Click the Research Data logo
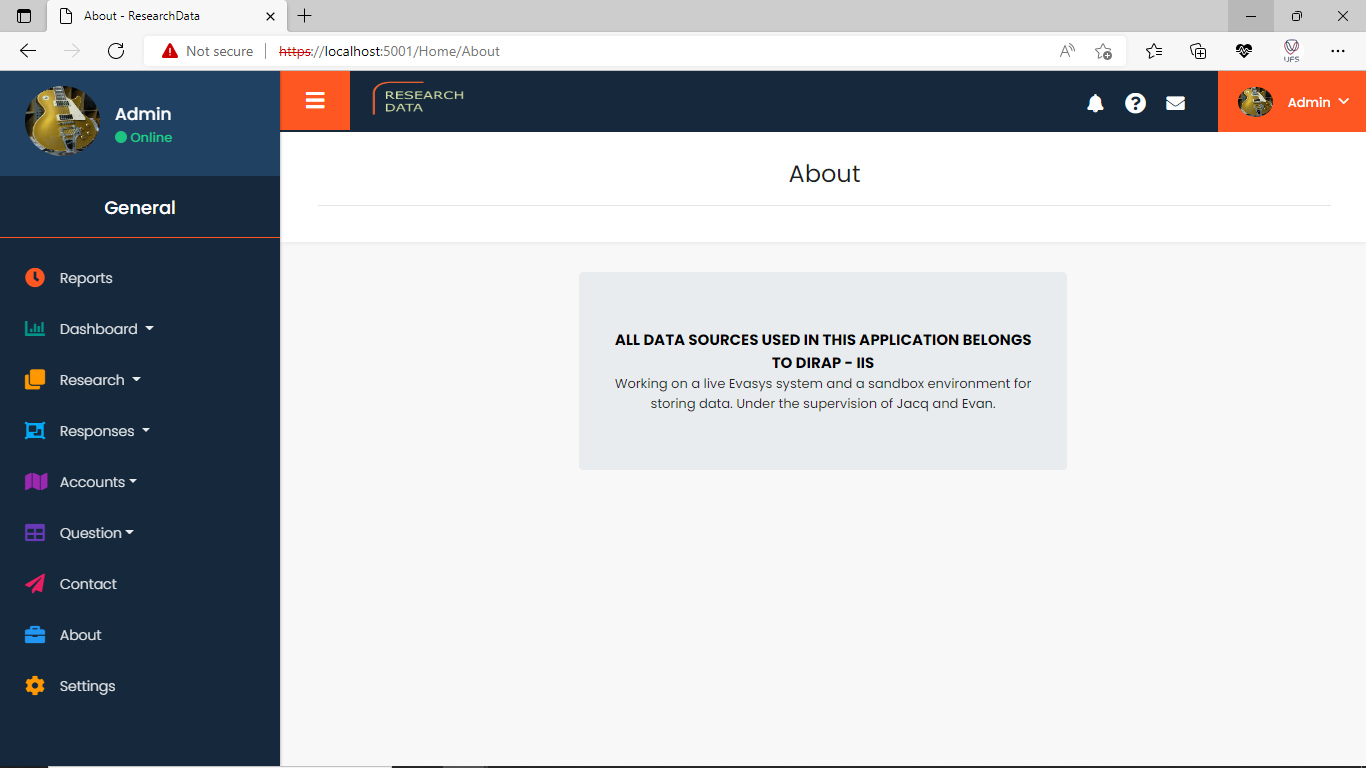This screenshot has width=1366, height=768. coord(418,100)
